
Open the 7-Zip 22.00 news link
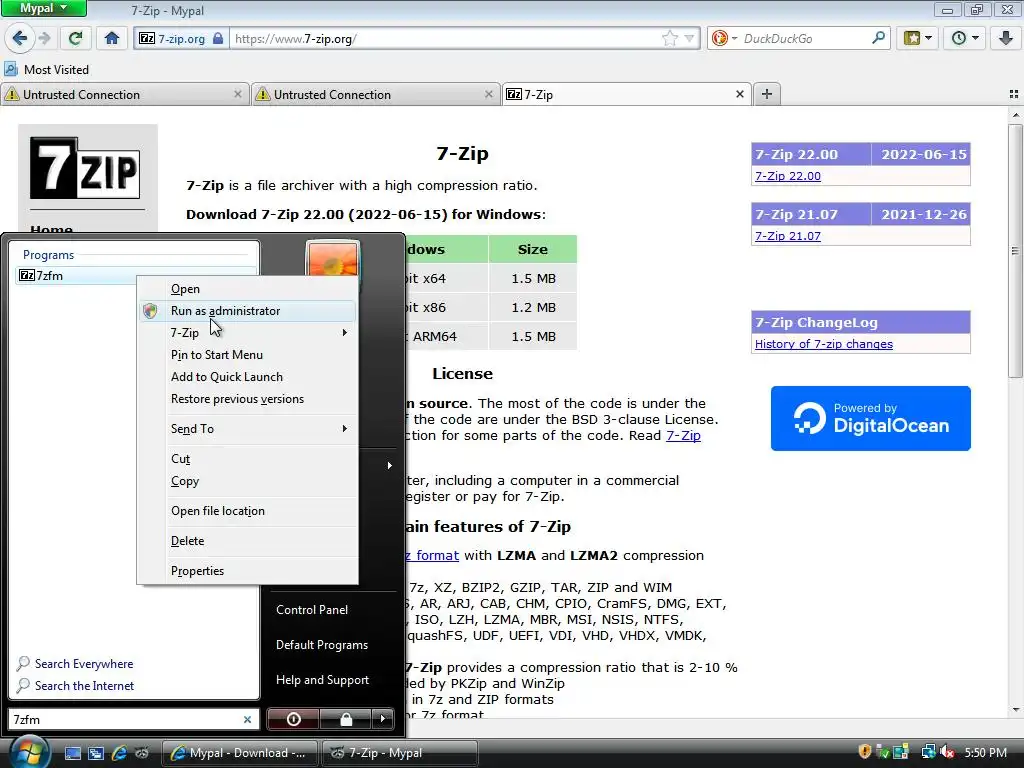(x=788, y=176)
